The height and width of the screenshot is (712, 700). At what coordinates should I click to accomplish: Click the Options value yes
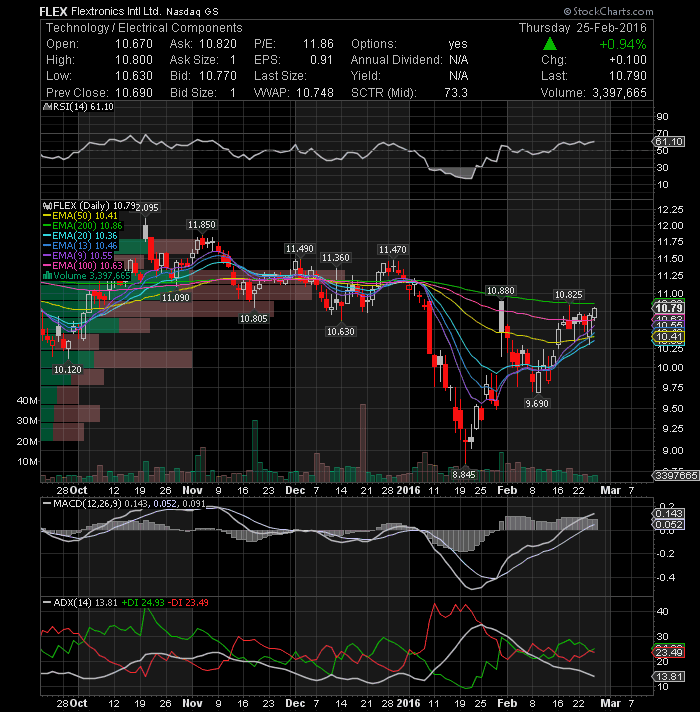click(x=458, y=44)
